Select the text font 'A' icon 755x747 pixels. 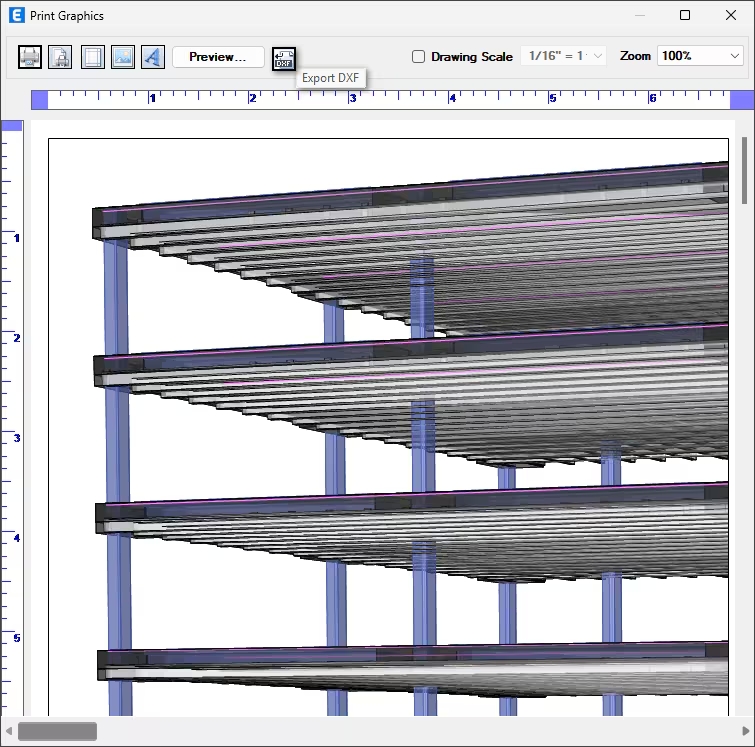tap(152, 57)
